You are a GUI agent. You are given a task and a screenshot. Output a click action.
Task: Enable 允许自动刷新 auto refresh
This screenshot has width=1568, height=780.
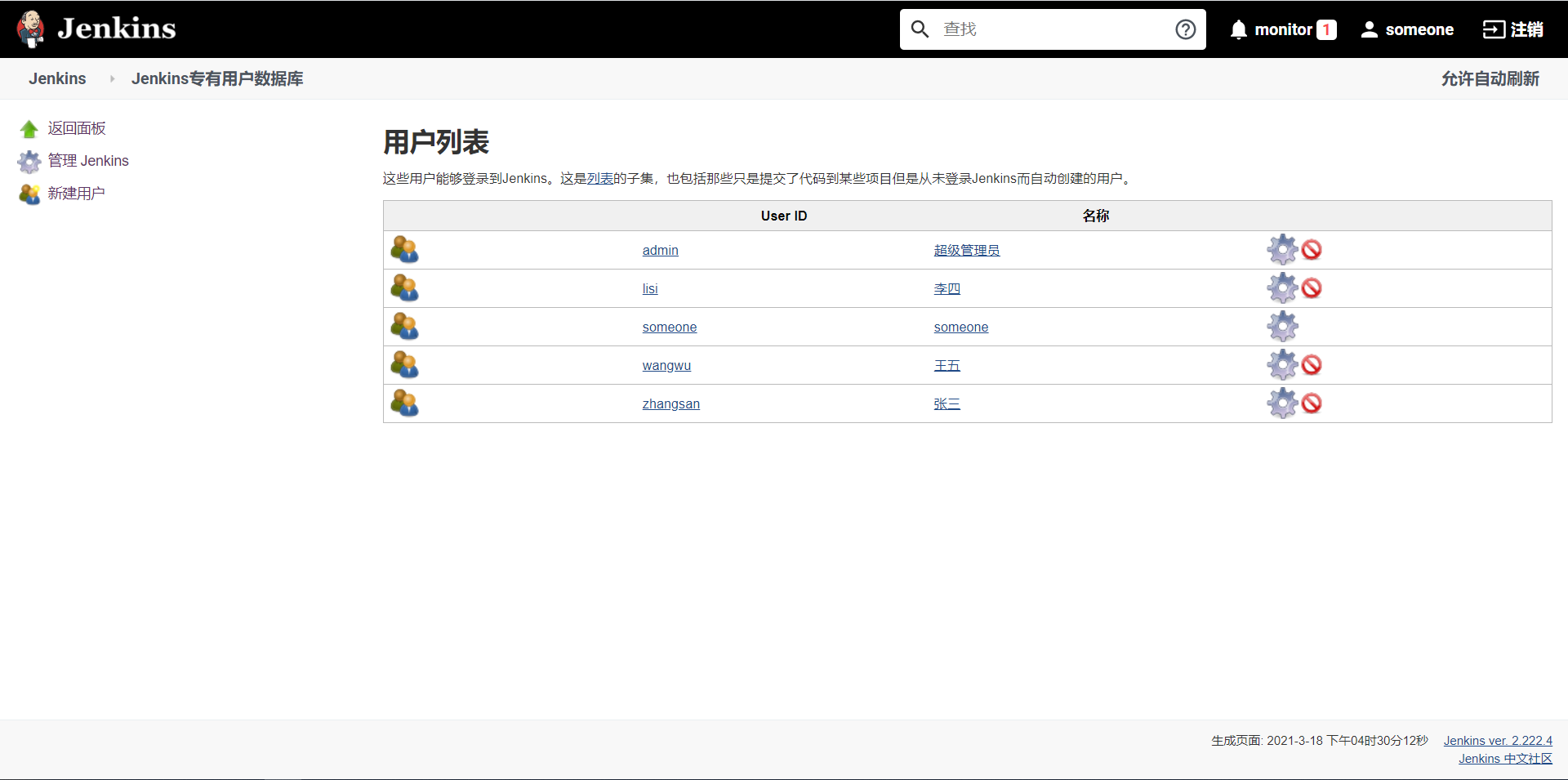tap(1490, 78)
